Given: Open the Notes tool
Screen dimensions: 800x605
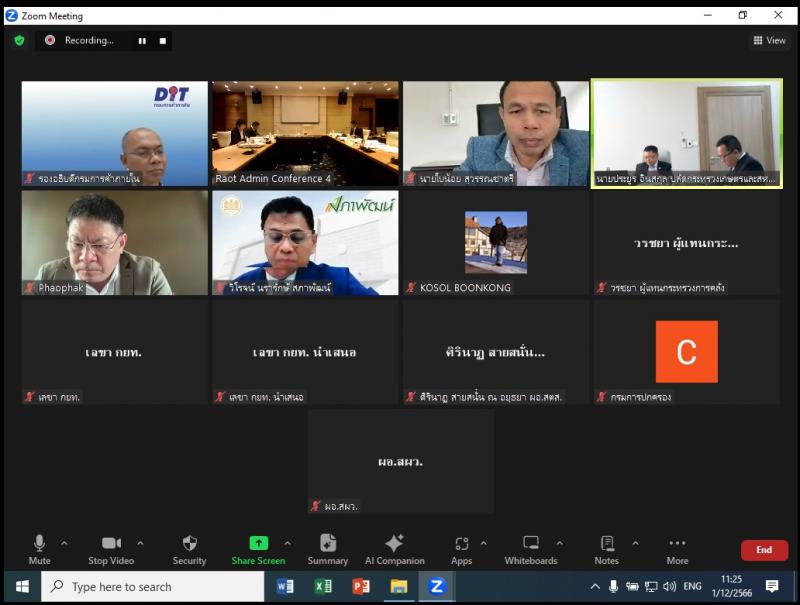Looking at the screenshot, I should (606, 548).
